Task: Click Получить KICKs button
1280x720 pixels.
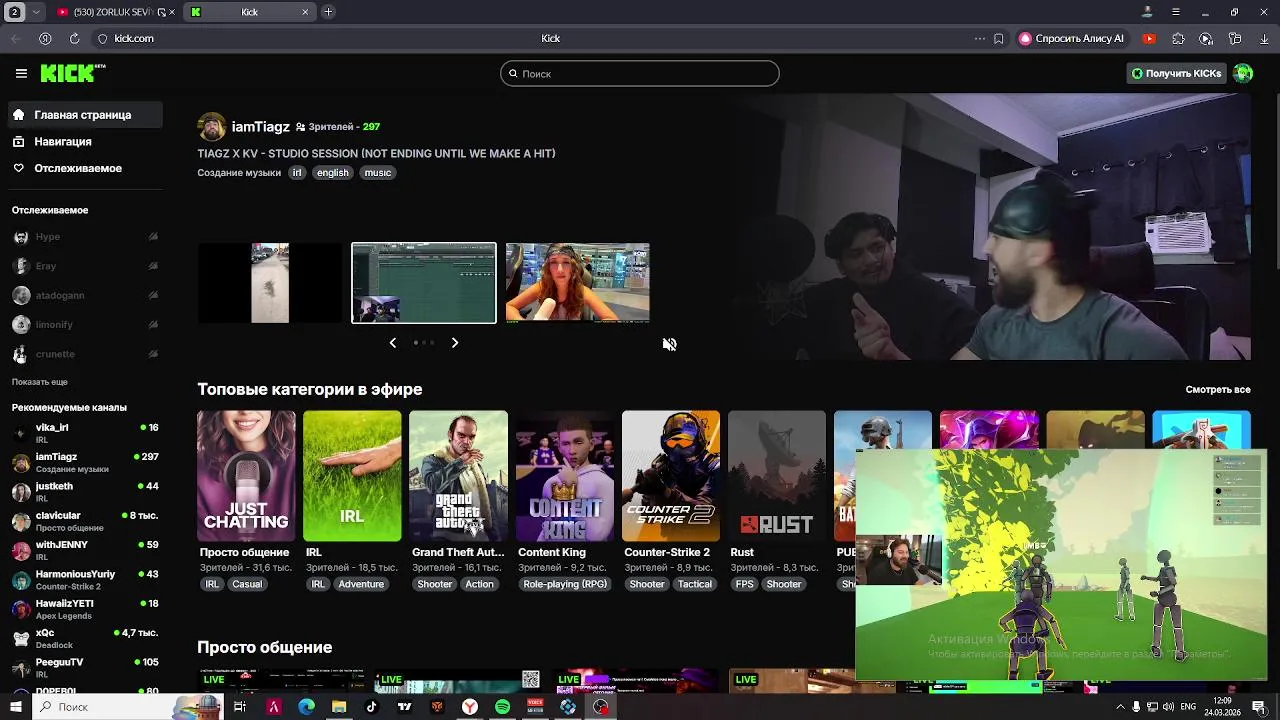Action: click(x=1176, y=73)
